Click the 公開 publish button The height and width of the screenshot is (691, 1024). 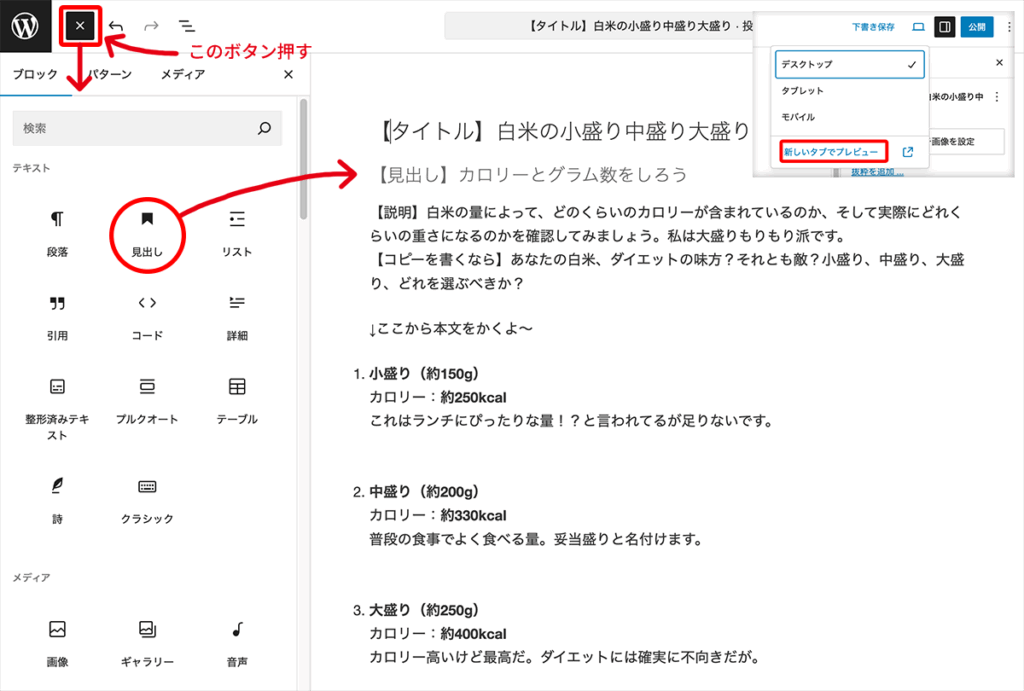click(x=977, y=26)
